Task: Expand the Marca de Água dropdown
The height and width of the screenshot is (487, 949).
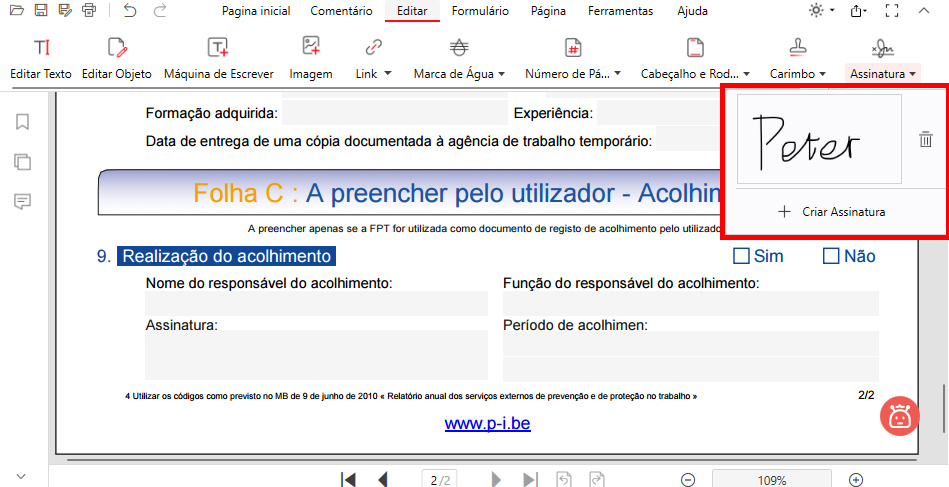Action: pos(501,74)
